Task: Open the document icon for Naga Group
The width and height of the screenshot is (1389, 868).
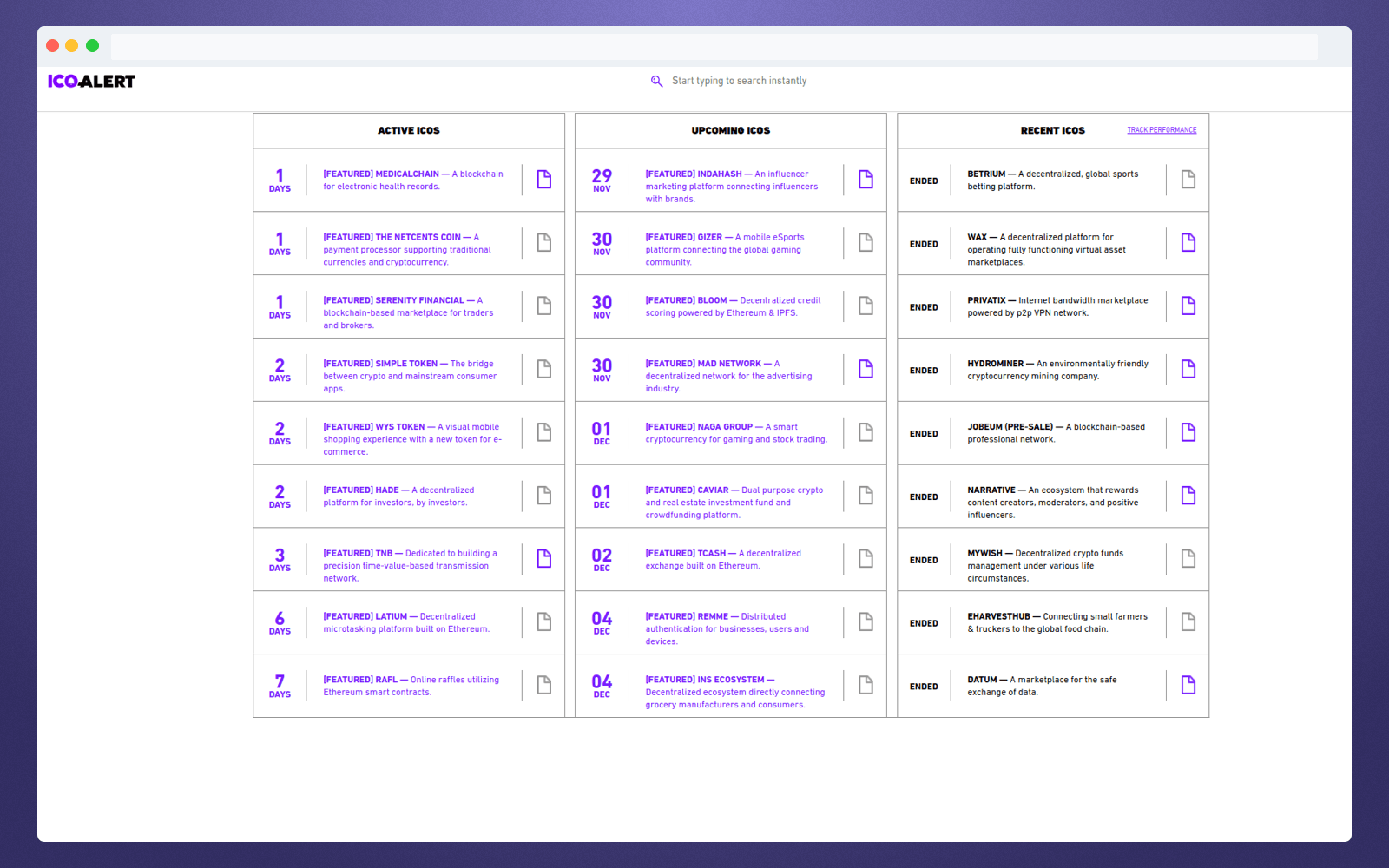Action: [866, 433]
